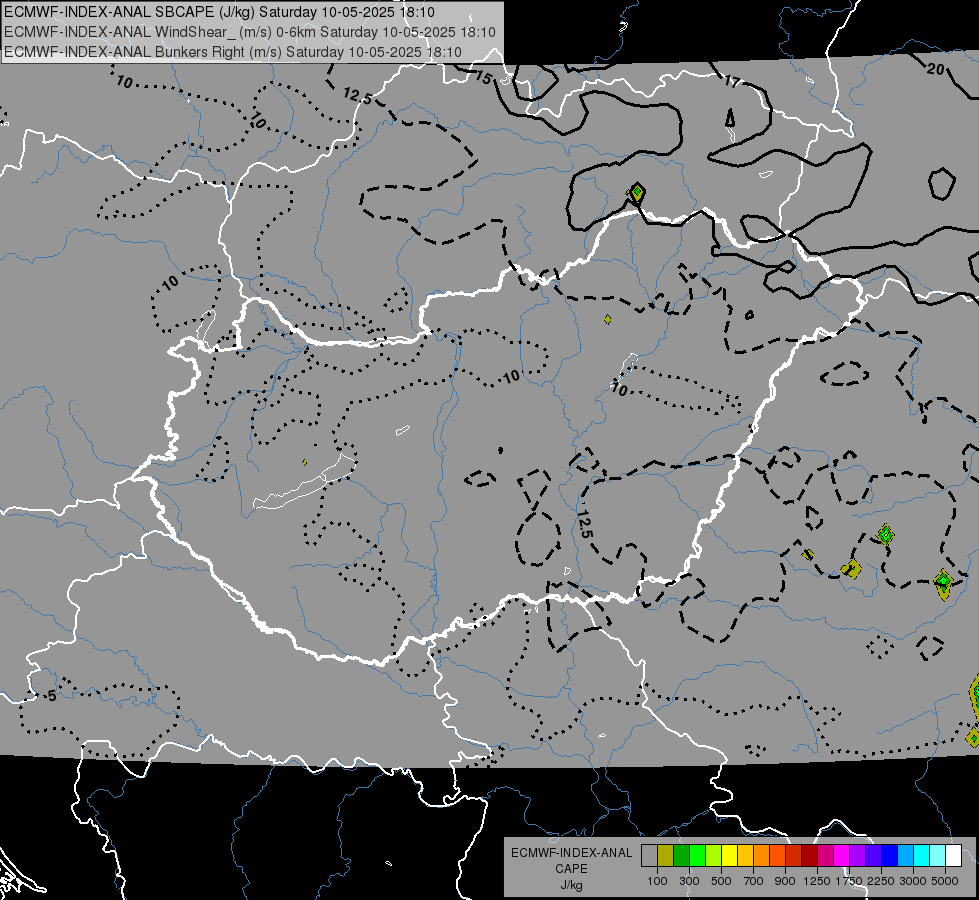Viewport: 979px width, 900px height.
Task: Click the SBCAPE title line in header
Action: click(x=219, y=12)
